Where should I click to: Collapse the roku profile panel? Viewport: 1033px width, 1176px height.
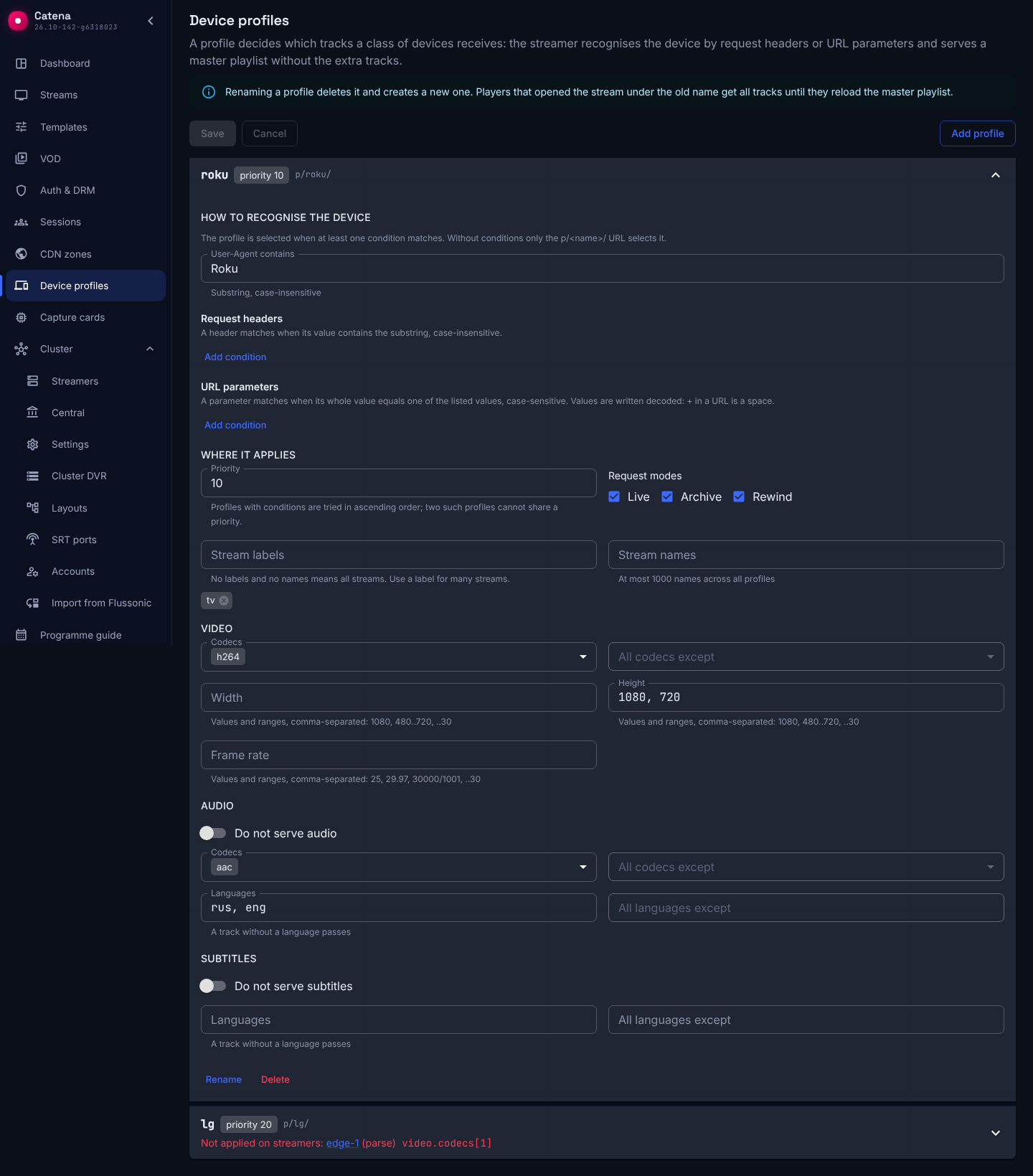pyautogui.click(x=996, y=175)
